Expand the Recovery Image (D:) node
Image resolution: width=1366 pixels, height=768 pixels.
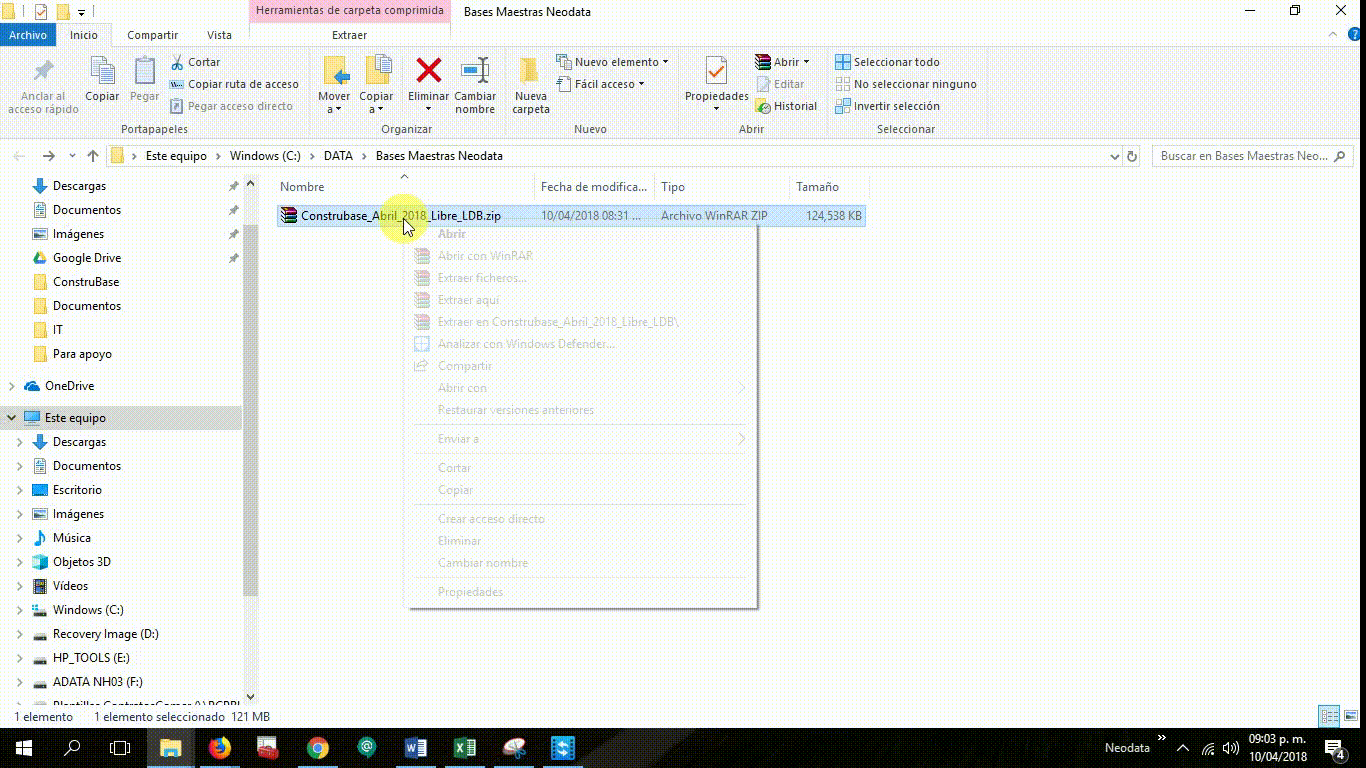click(x=20, y=634)
